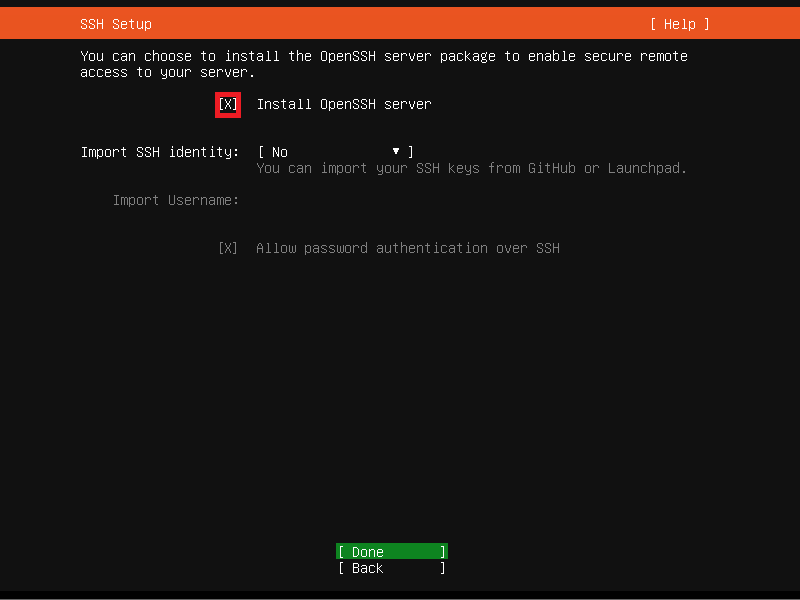Confirm with the Done button

coord(392,552)
